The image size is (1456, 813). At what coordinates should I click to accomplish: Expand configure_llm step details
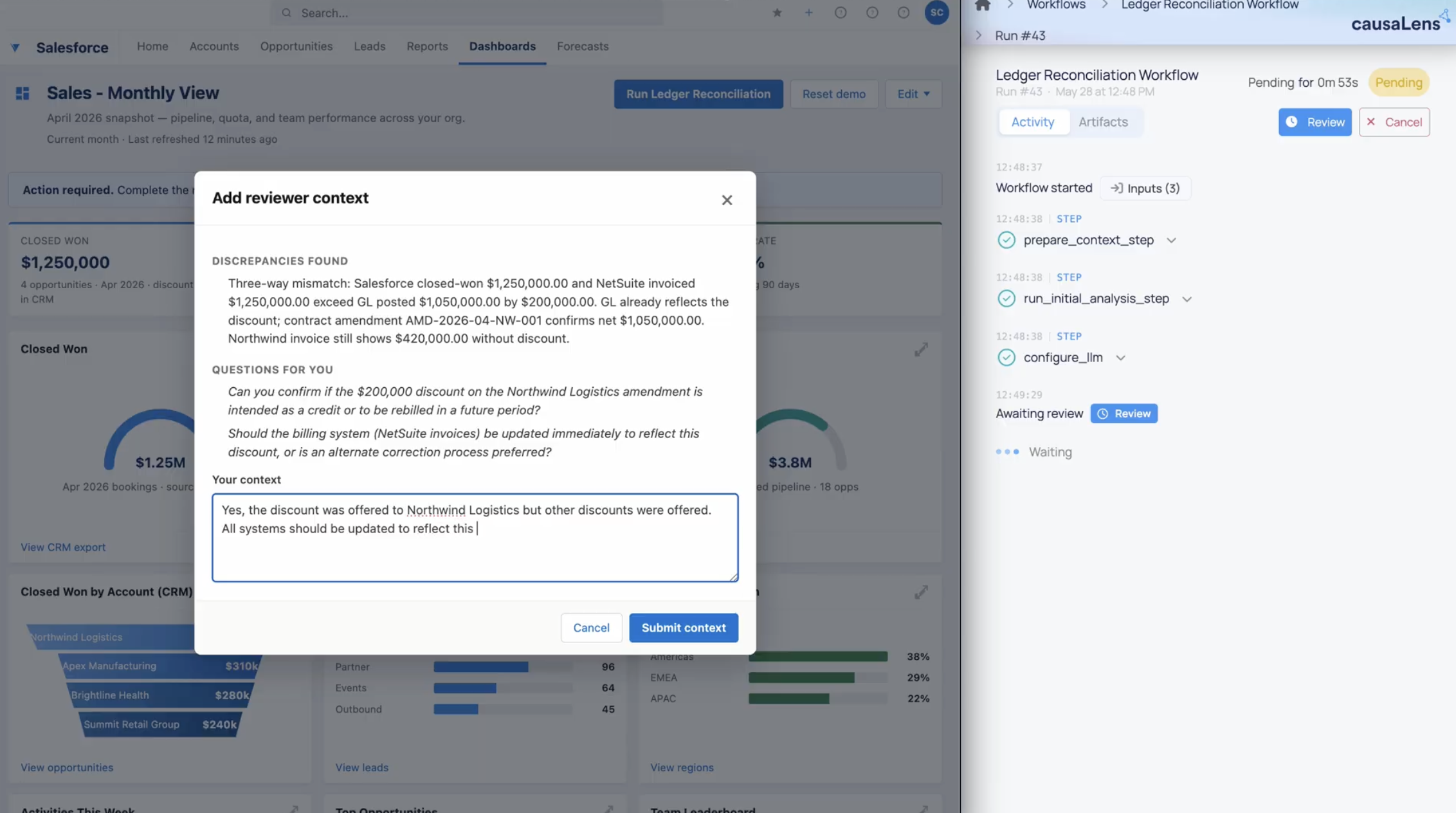tap(1120, 358)
